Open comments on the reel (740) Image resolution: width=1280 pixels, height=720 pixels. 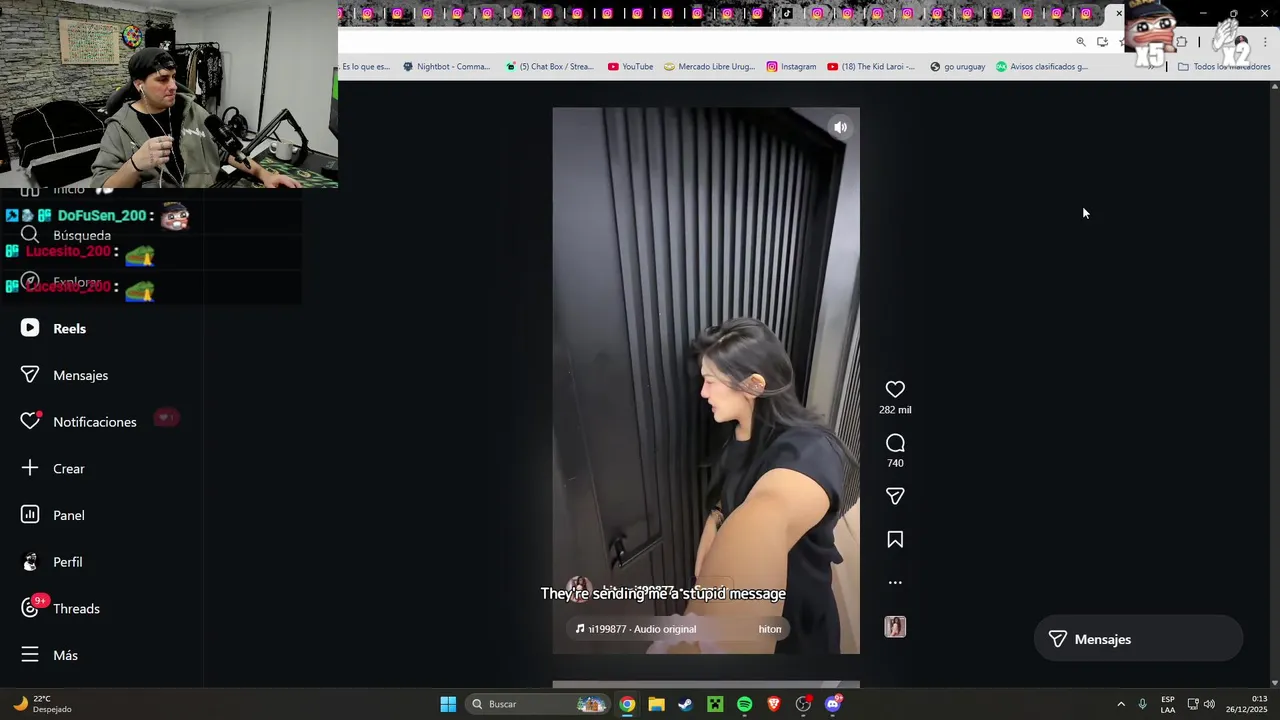coord(895,443)
